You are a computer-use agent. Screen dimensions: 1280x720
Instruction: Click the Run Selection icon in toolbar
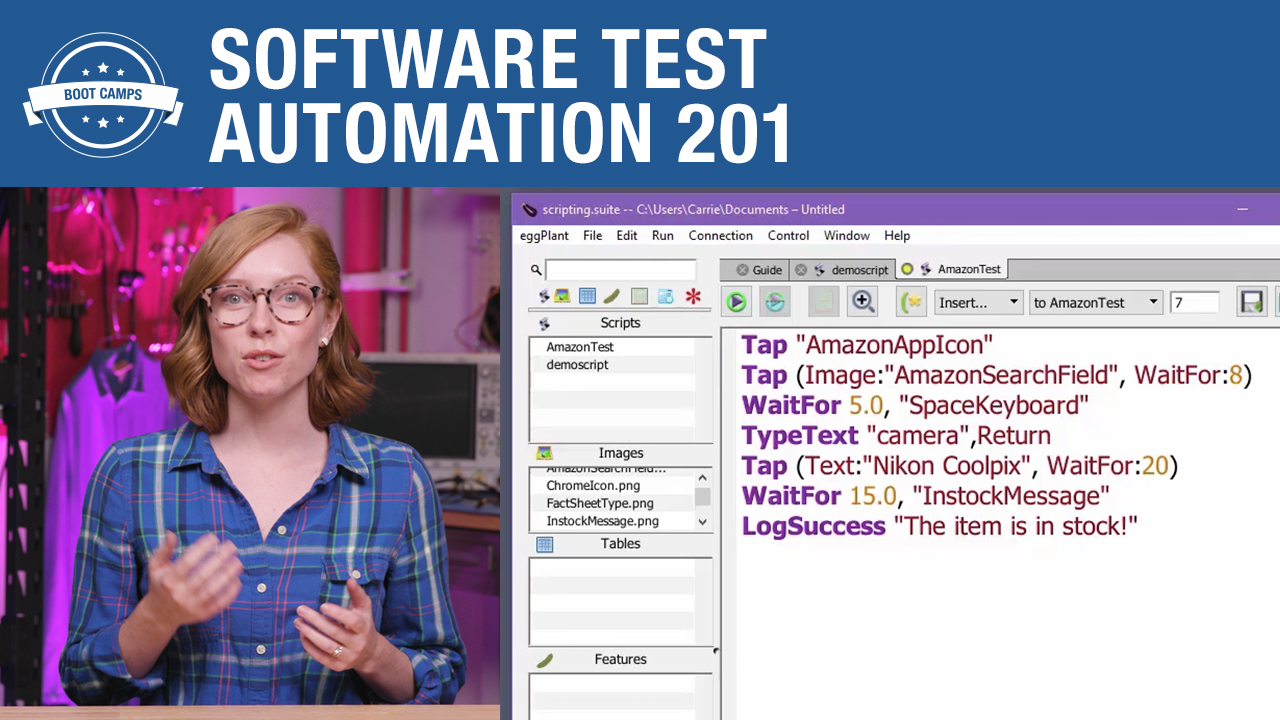(x=774, y=302)
